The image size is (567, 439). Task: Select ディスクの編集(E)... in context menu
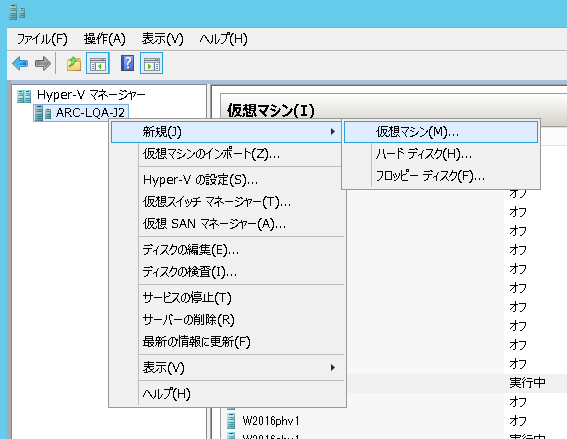pos(227,250)
